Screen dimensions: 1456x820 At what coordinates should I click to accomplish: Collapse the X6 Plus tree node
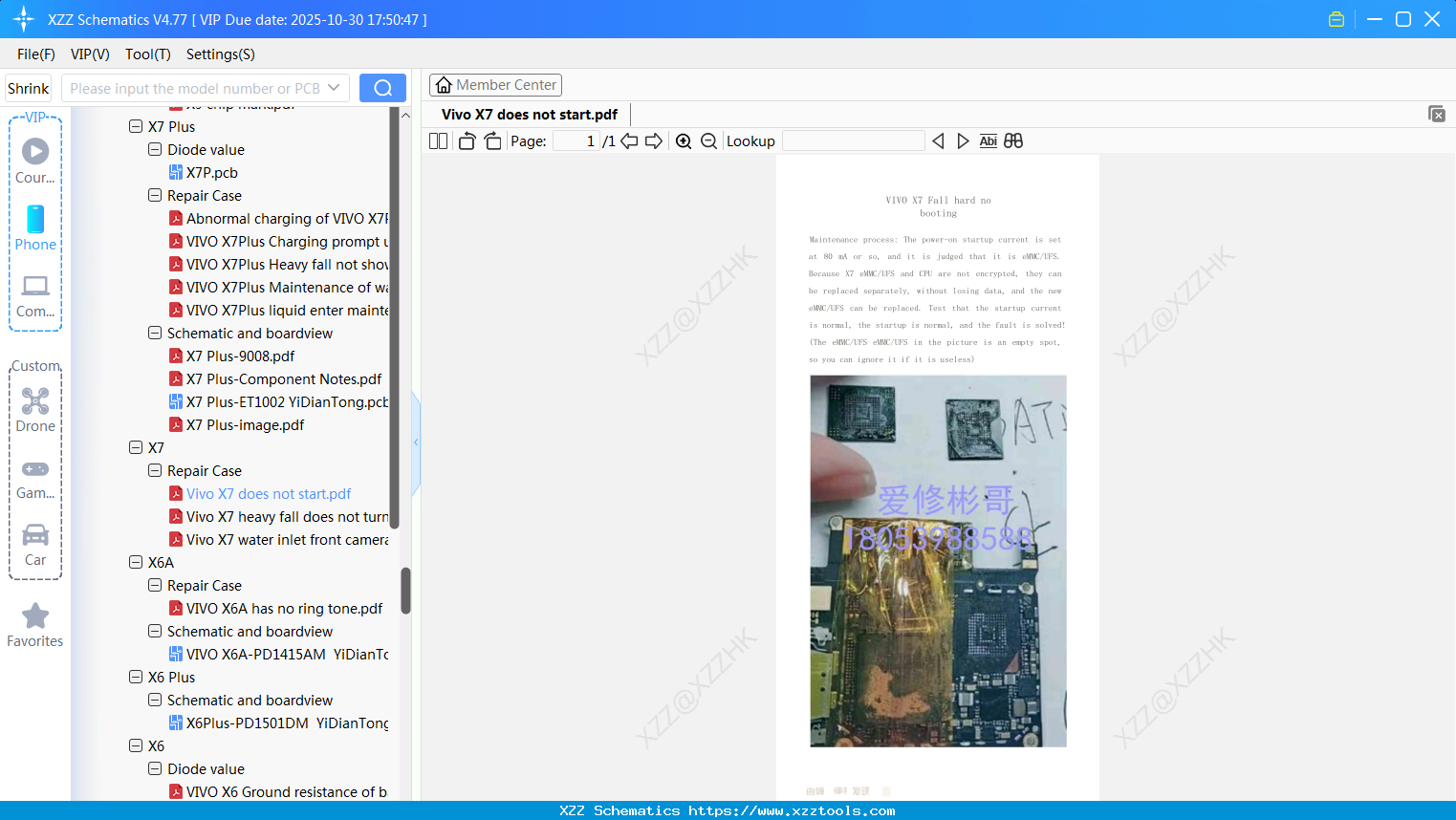point(136,677)
